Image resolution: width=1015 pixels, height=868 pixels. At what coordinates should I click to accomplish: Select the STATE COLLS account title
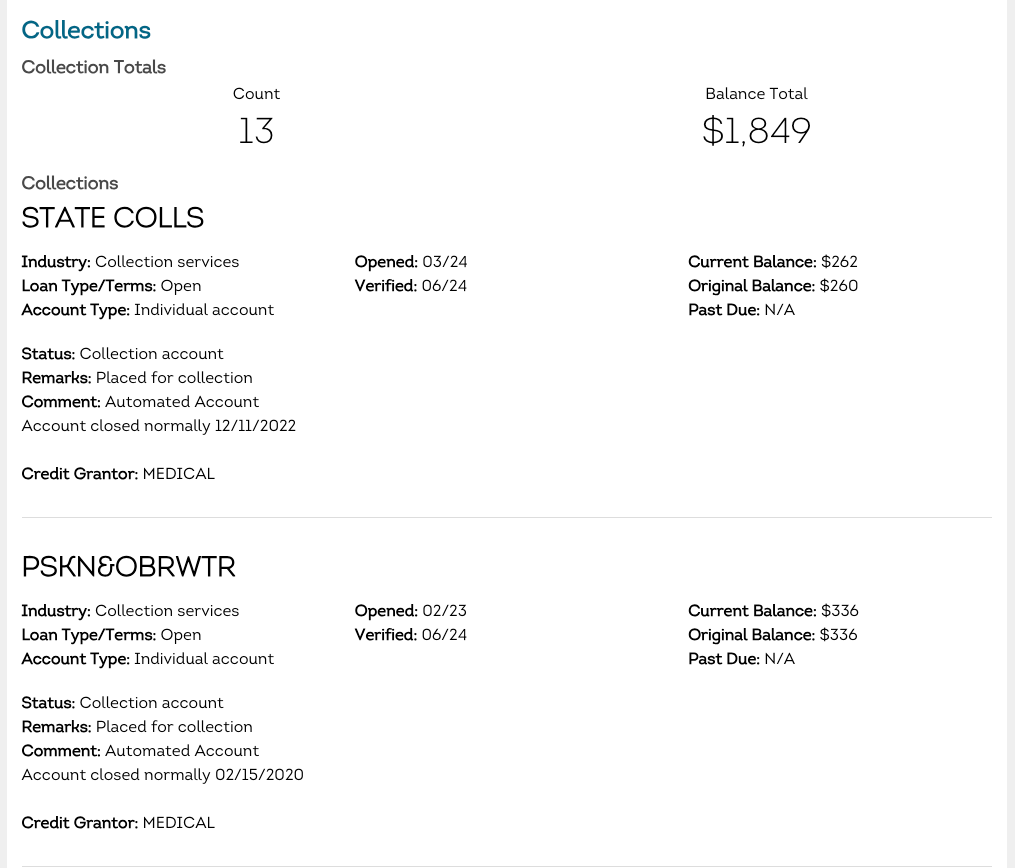pos(113,218)
